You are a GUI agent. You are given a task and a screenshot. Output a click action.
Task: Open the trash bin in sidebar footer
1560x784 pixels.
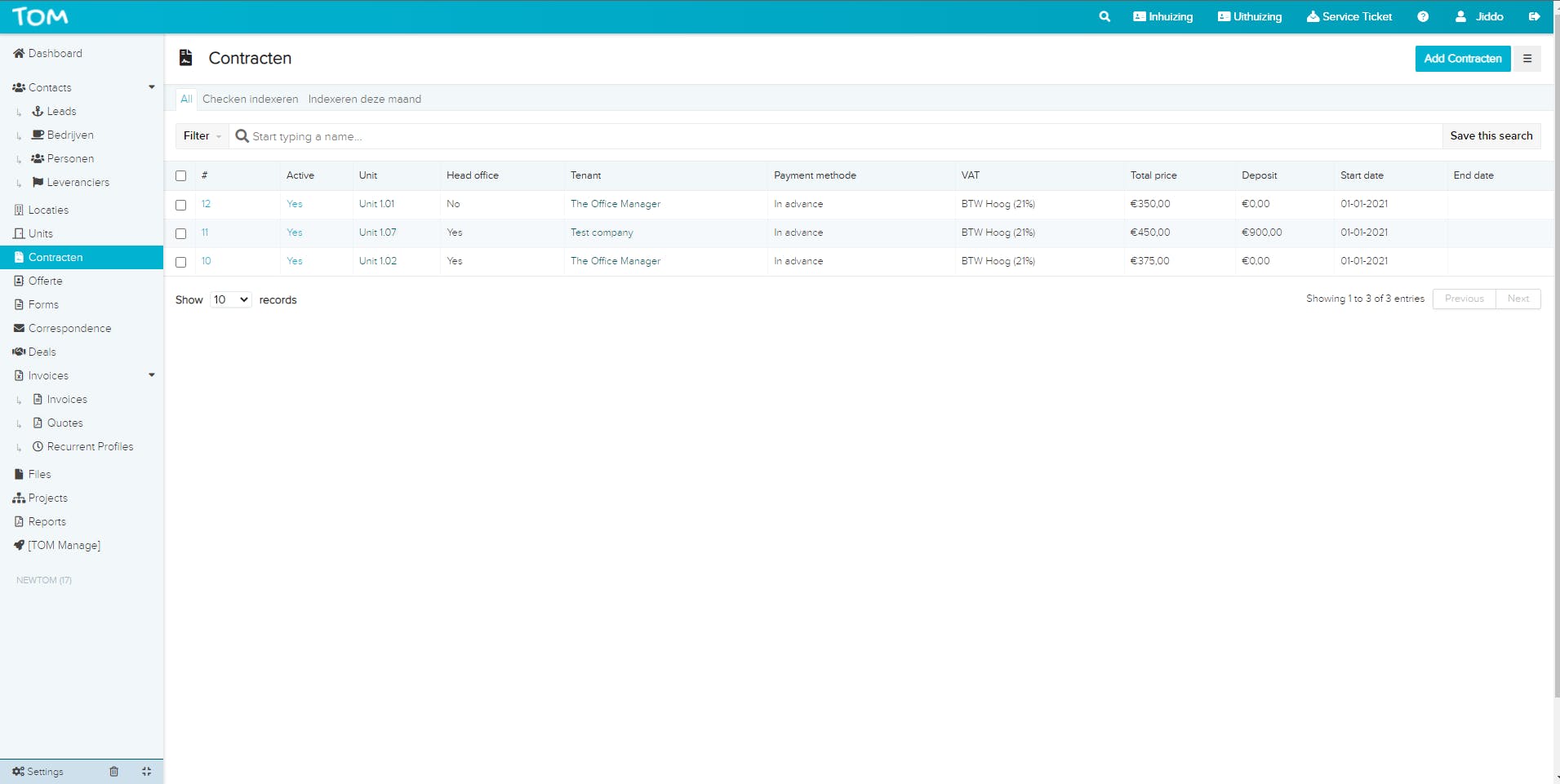click(114, 771)
